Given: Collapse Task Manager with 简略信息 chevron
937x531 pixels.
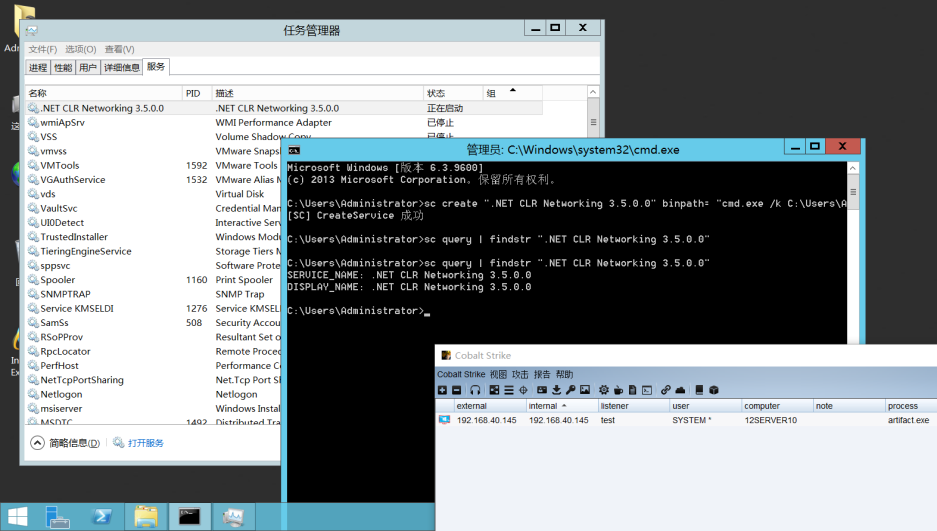Looking at the screenshot, I should (x=37, y=443).
